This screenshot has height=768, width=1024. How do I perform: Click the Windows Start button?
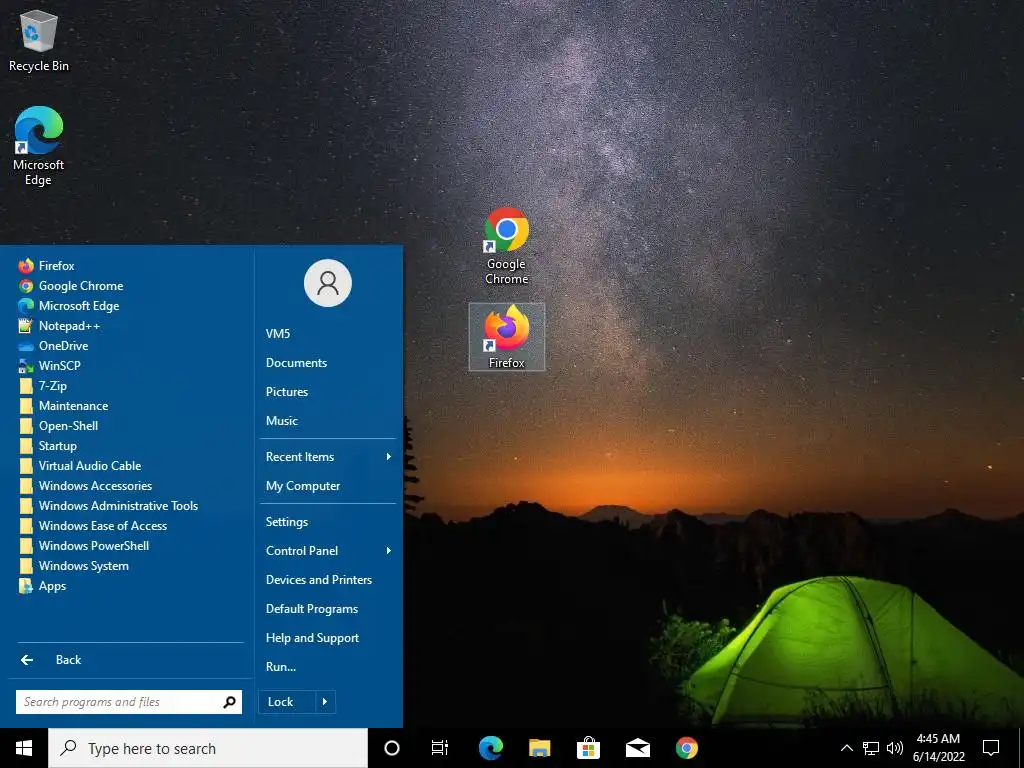tap(24, 748)
